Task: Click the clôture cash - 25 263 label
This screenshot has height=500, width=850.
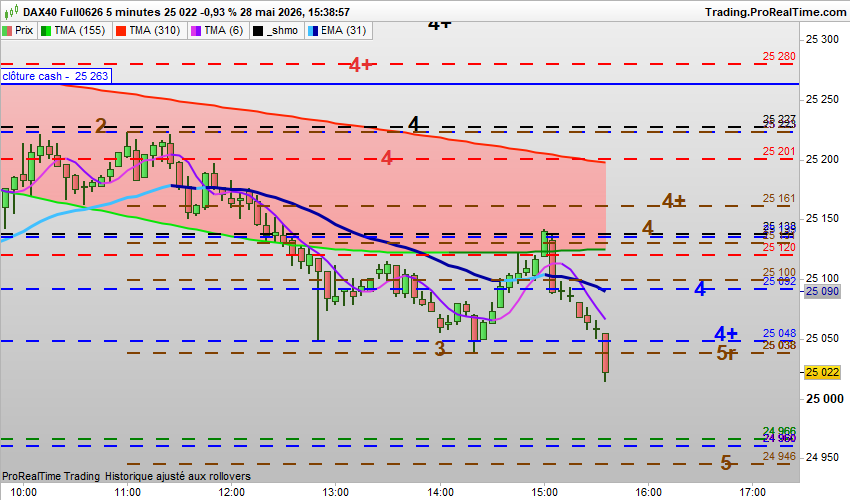Action: coord(56,76)
